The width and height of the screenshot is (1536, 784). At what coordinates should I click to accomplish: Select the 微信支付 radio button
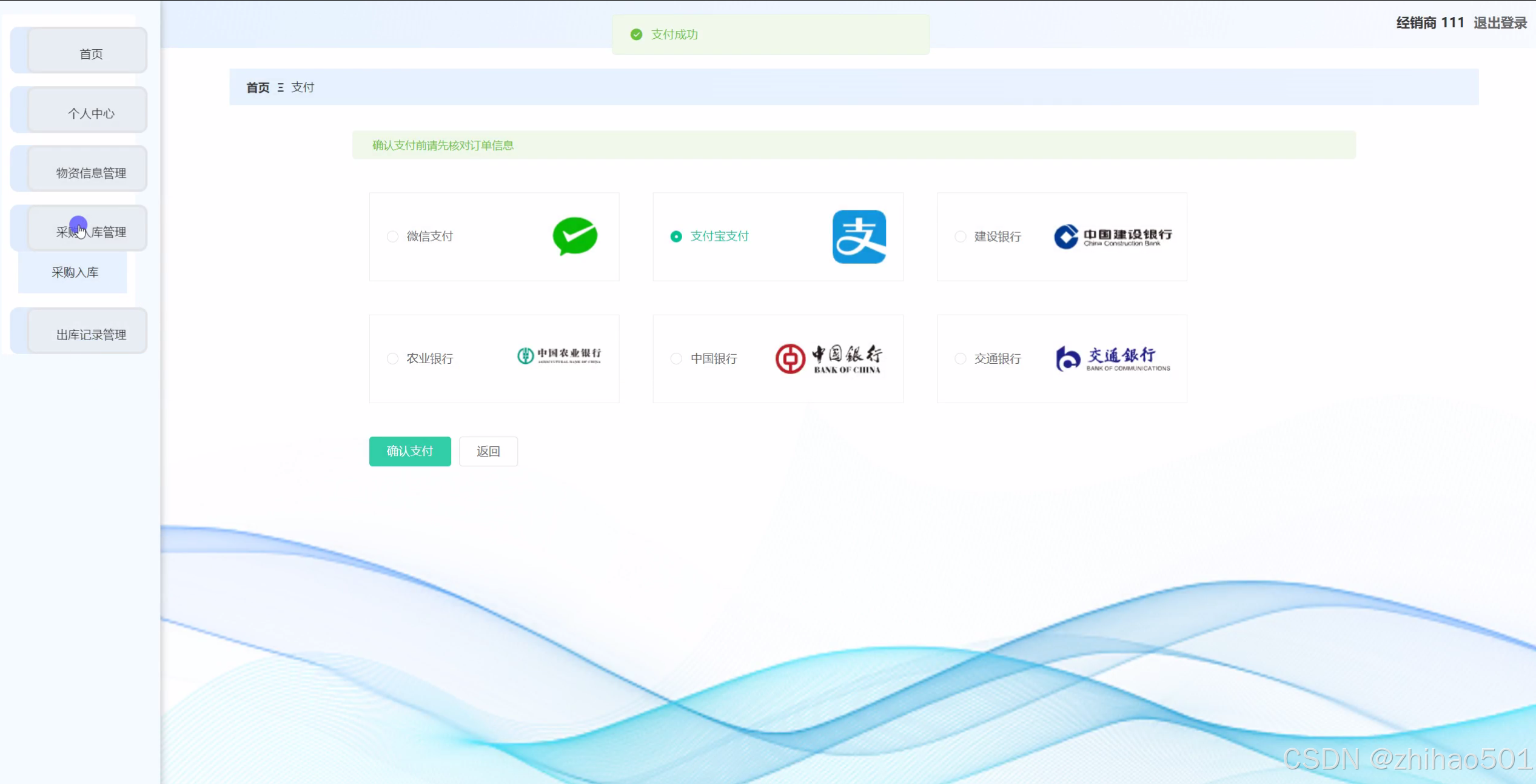[392, 236]
